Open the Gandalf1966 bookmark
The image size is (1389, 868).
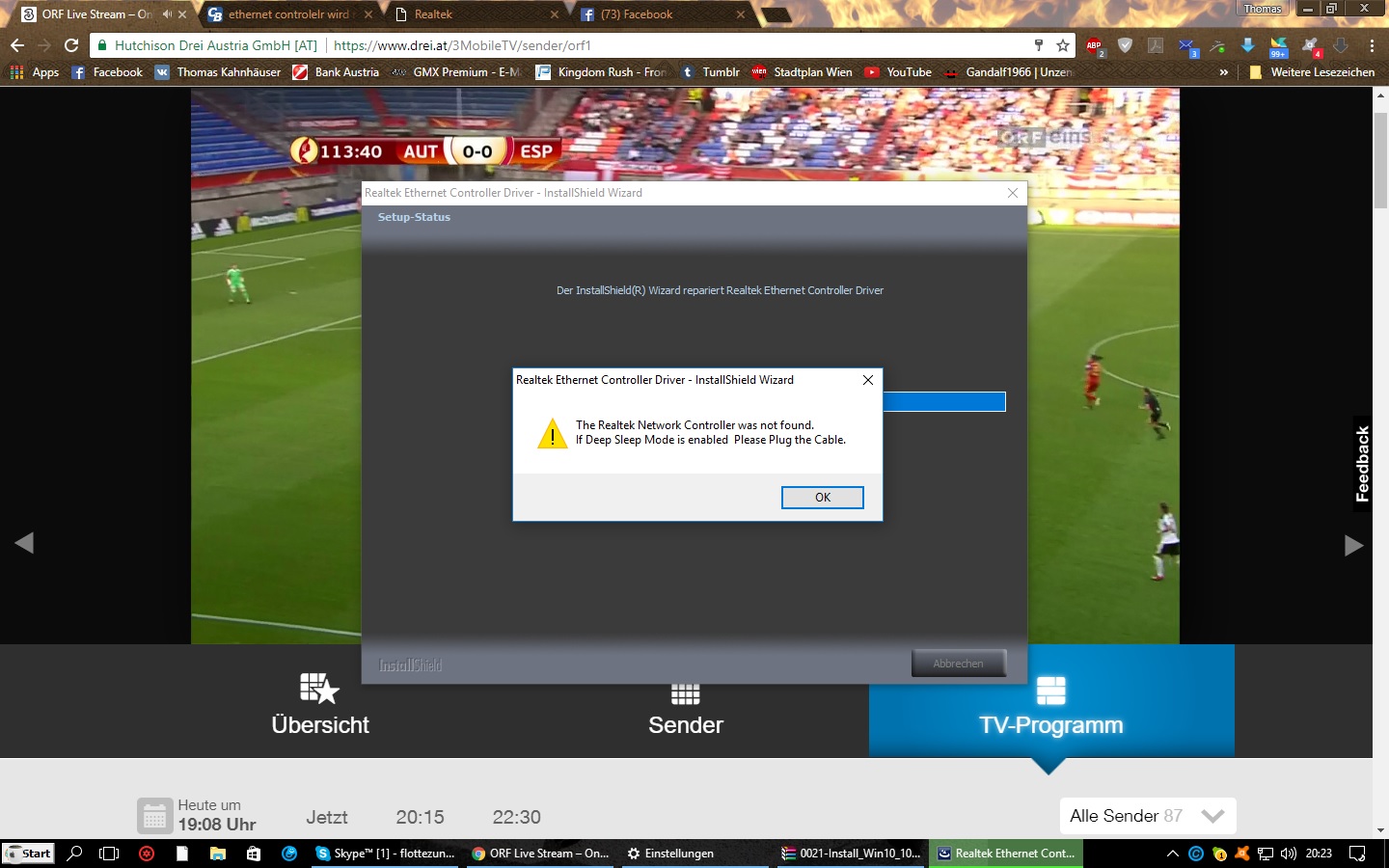[x=1009, y=72]
